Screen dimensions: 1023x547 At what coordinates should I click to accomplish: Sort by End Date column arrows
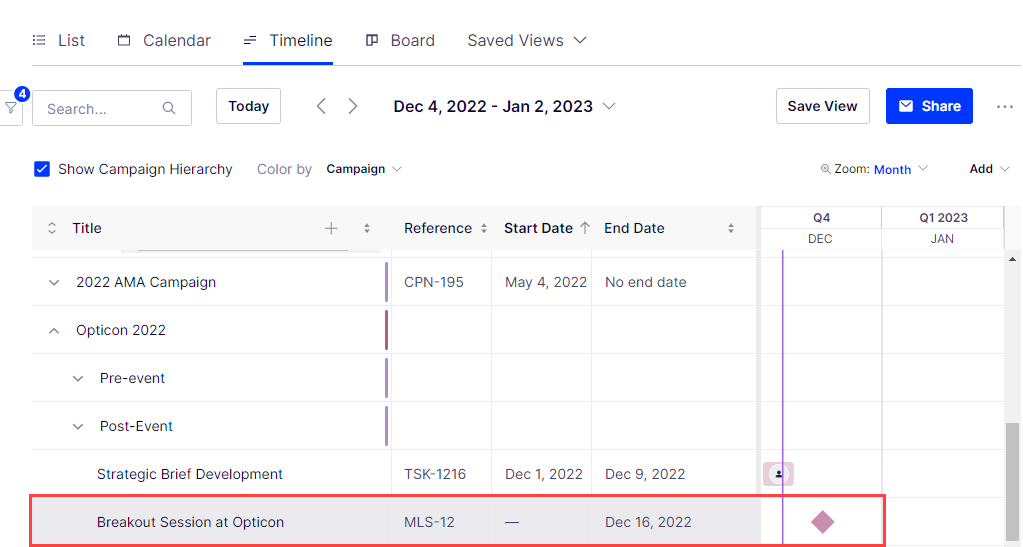point(731,228)
